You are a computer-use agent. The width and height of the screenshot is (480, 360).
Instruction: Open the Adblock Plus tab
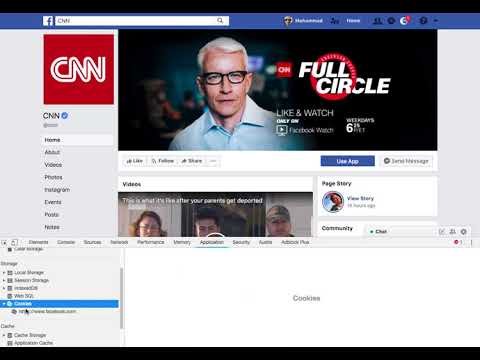(x=295, y=242)
